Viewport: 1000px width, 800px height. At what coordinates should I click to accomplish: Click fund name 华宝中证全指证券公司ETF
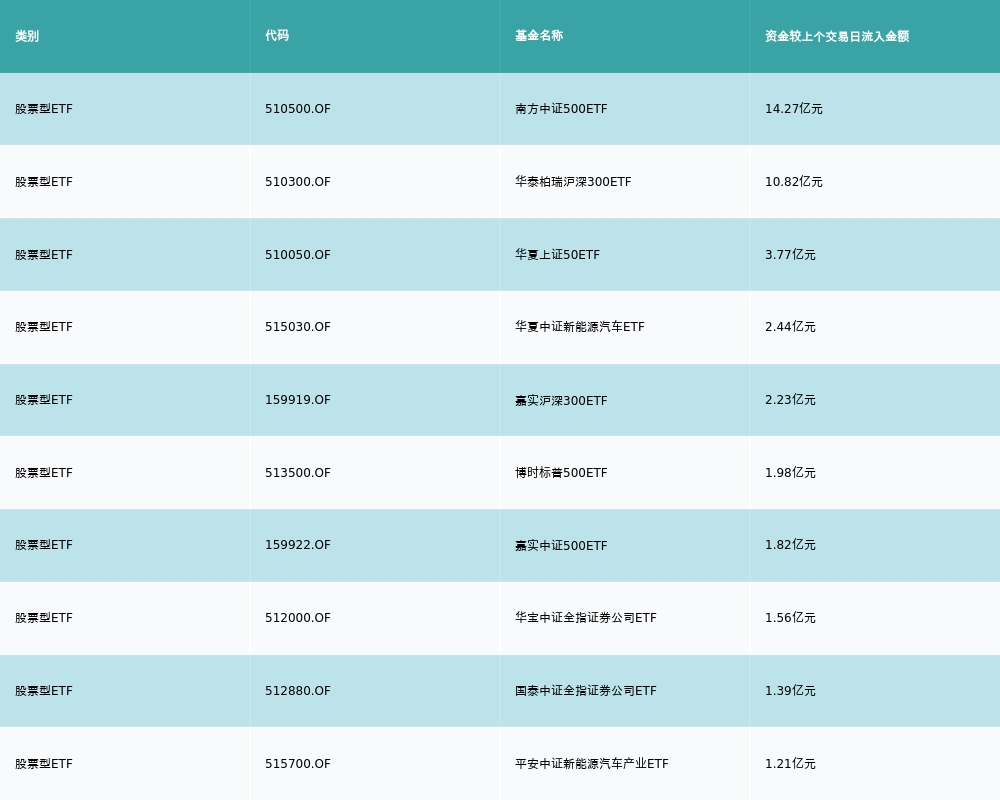coord(585,618)
